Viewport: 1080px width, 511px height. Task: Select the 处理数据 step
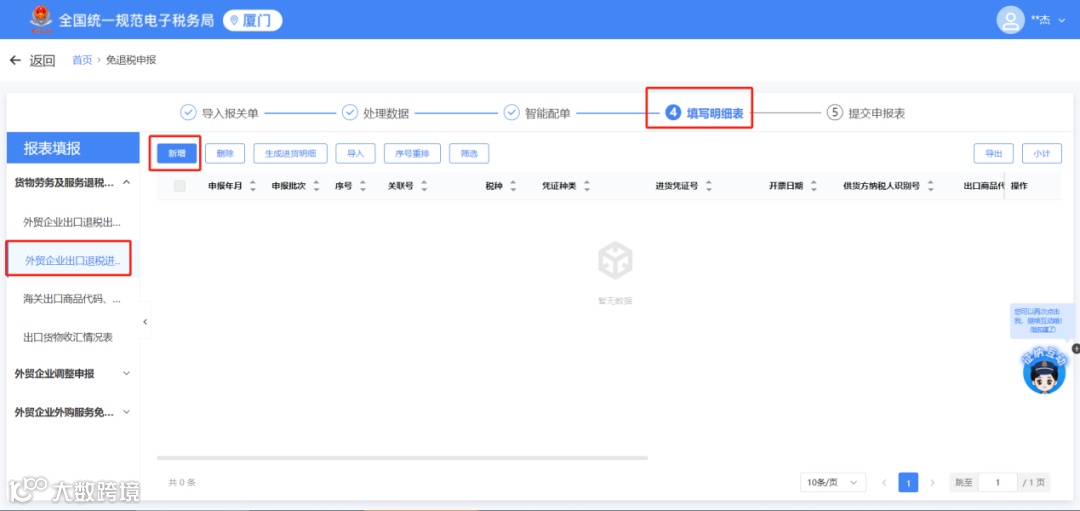375,113
